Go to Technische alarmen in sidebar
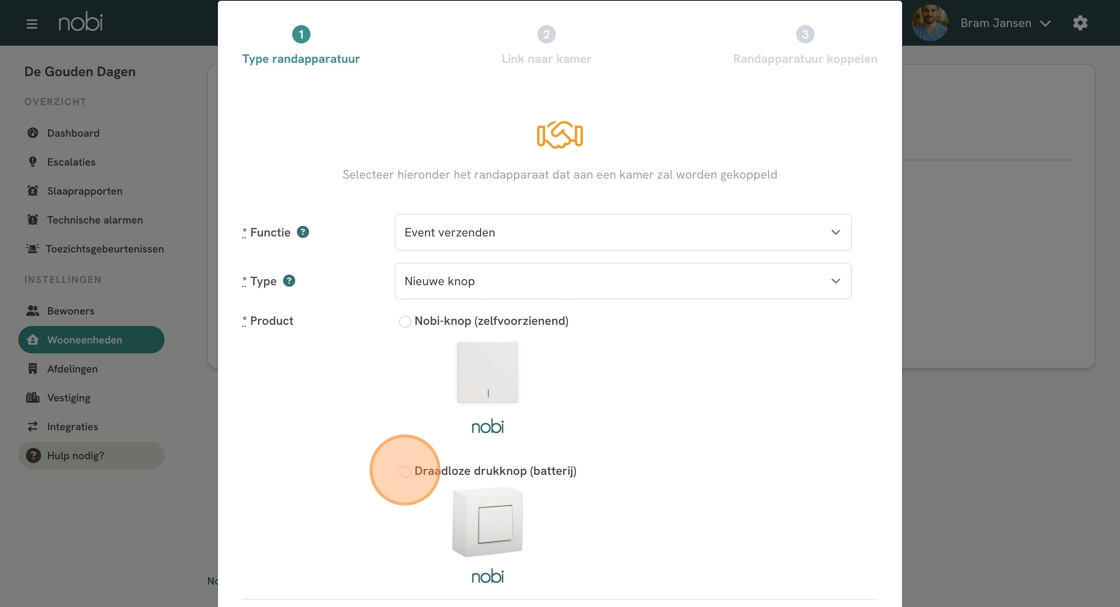 pyautogui.click(x=94, y=220)
